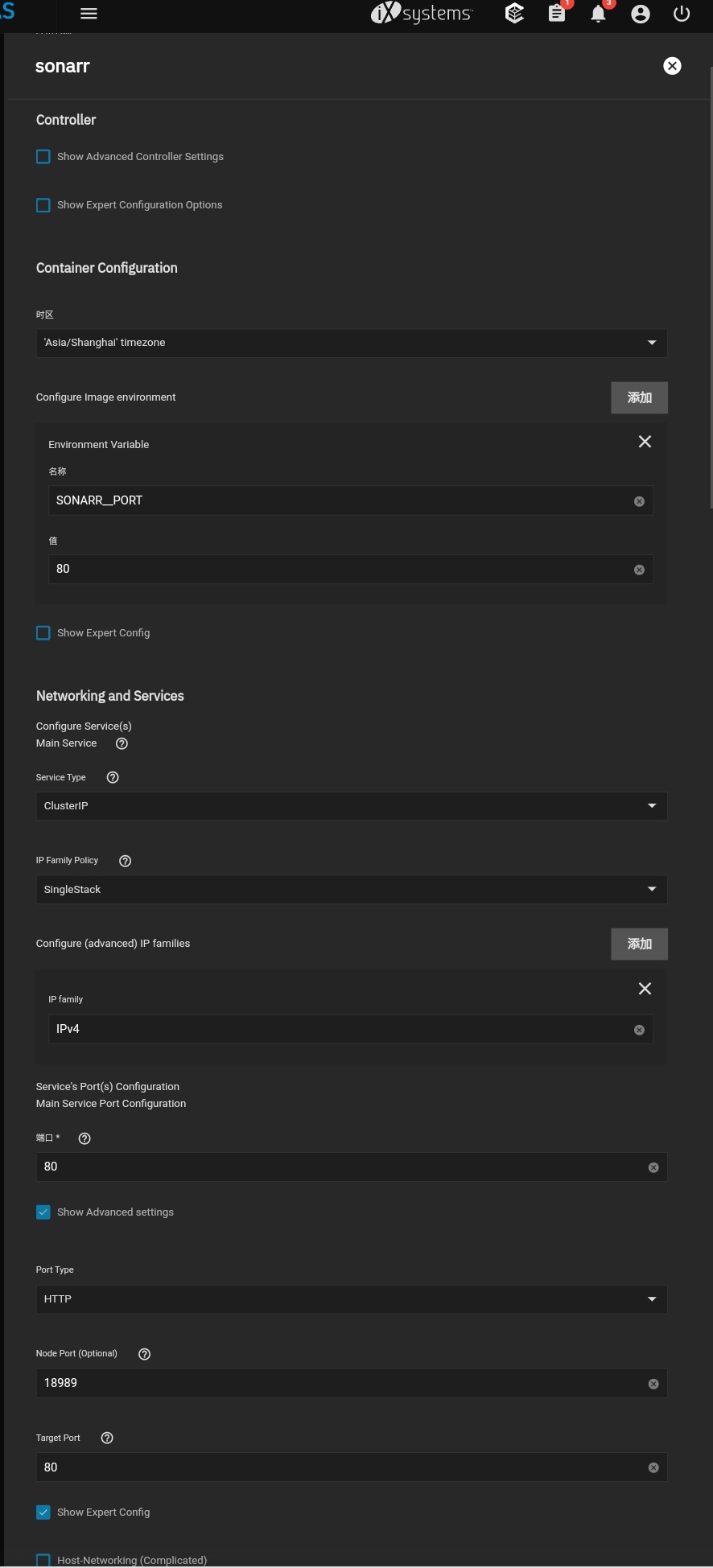This screenshot has width=713, height=1568.
Task: Show help for Main Service
Action: point(122,743)
